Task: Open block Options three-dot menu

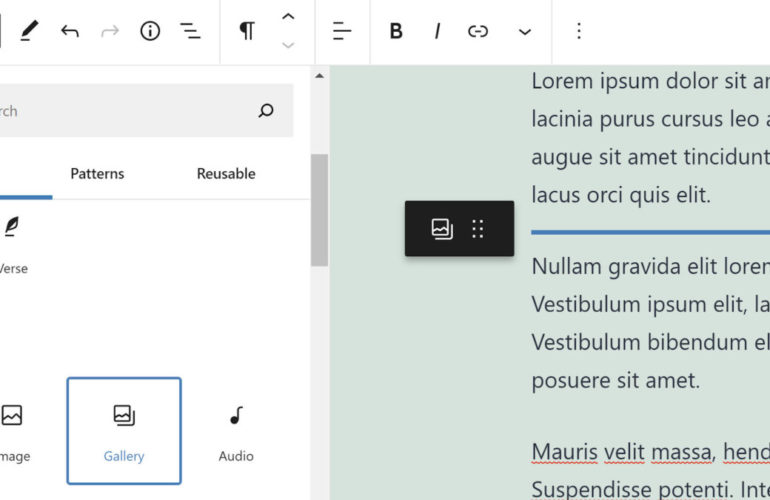Action: click(x=578, y=31)
